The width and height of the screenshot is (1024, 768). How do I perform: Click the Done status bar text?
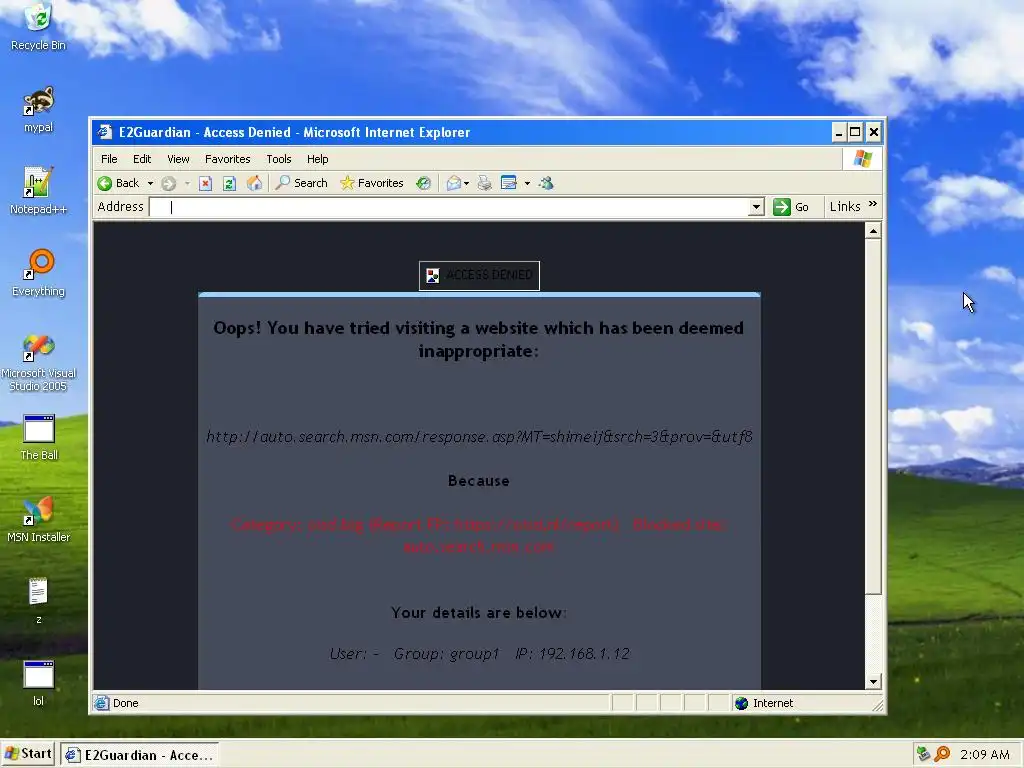pos(125,703)
